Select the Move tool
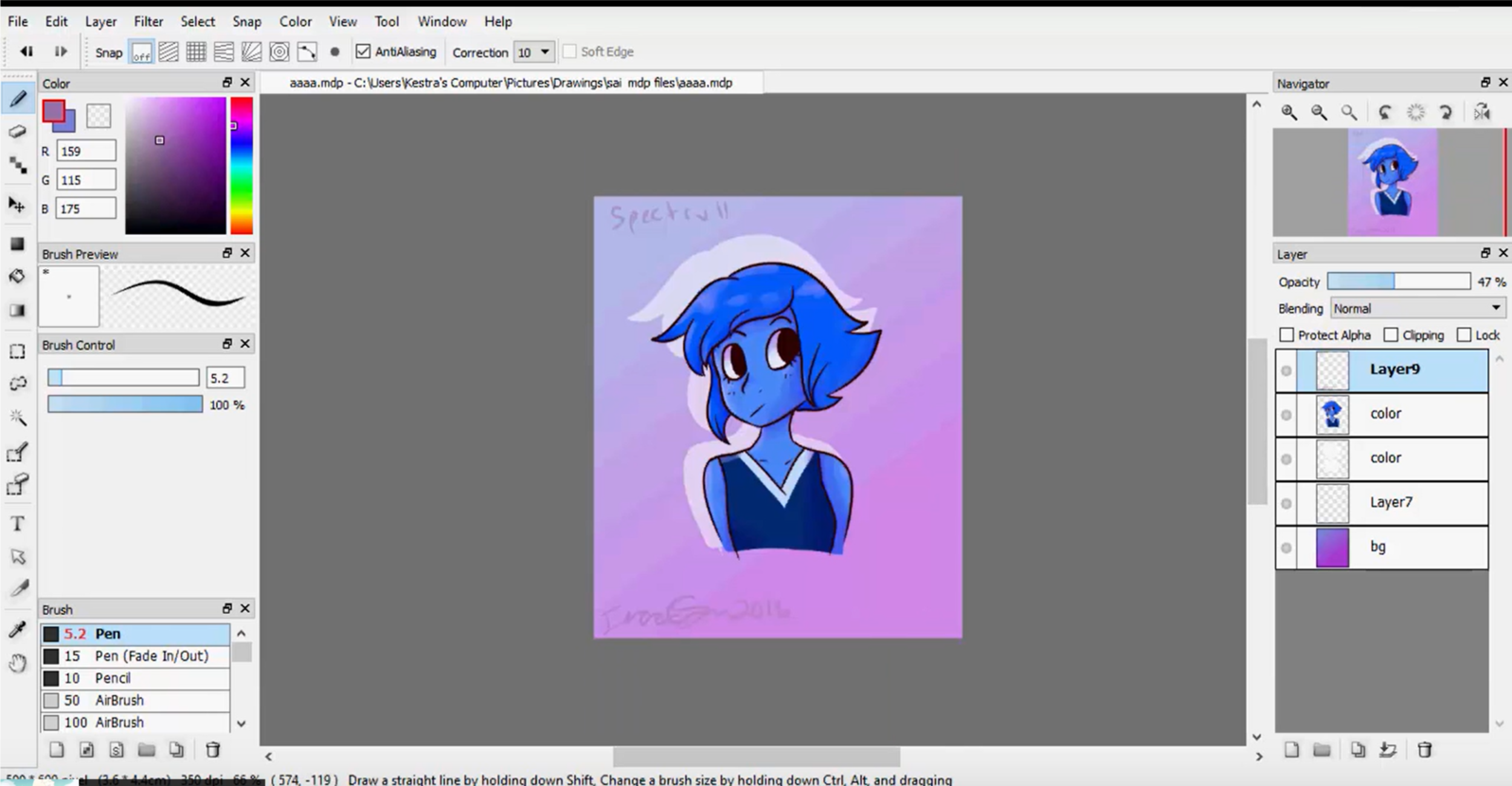 18,205
